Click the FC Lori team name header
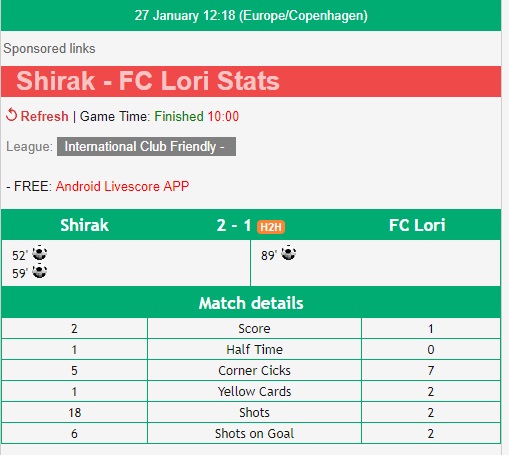509x455 pixels. coord(417,225)
